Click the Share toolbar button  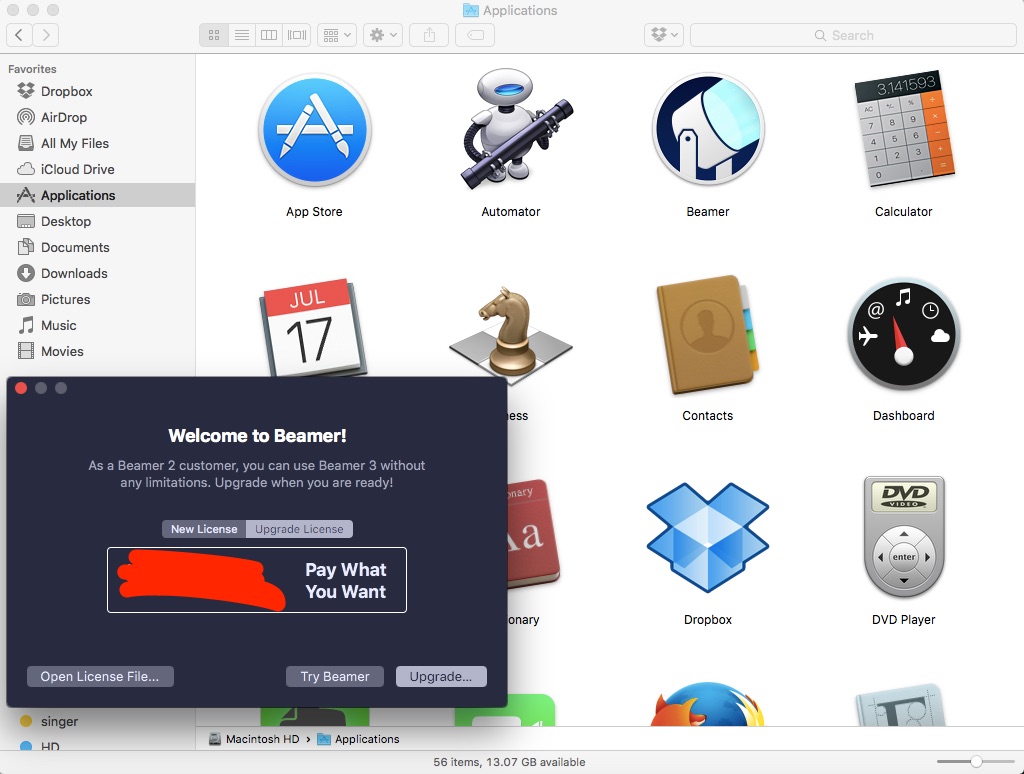[429, 35]
